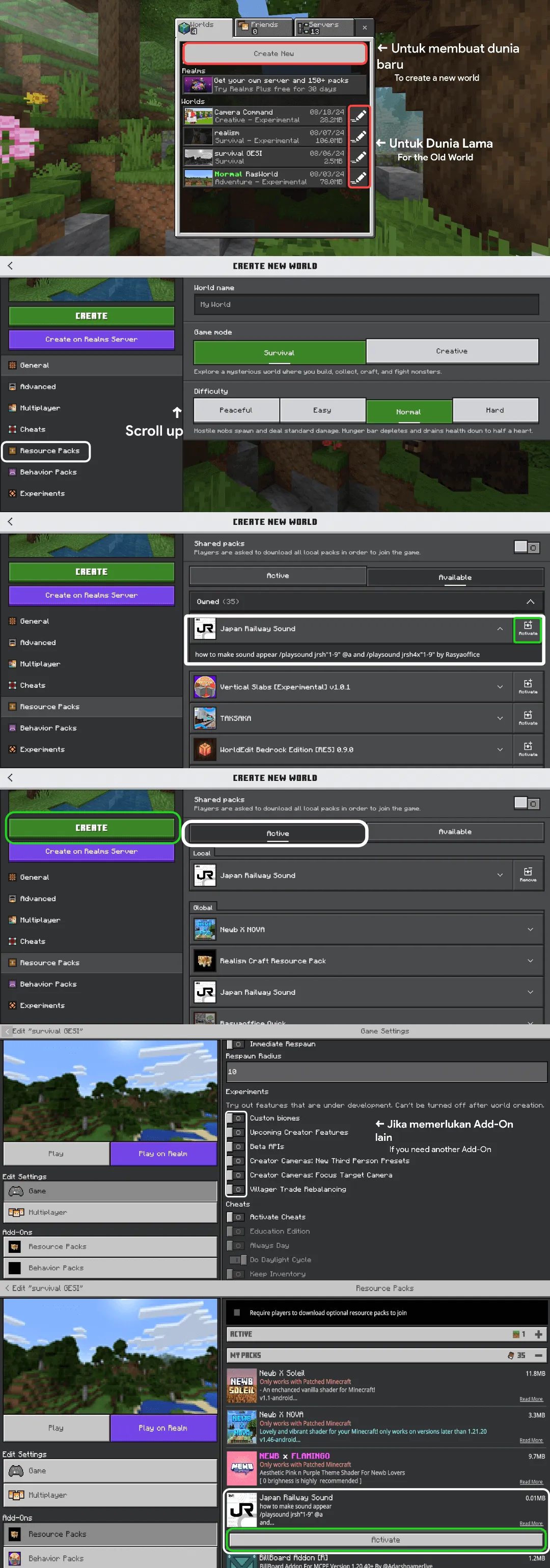Click back arrow on the Resource Packs edit screen
550x1568 pixels.
(7, 1288)
